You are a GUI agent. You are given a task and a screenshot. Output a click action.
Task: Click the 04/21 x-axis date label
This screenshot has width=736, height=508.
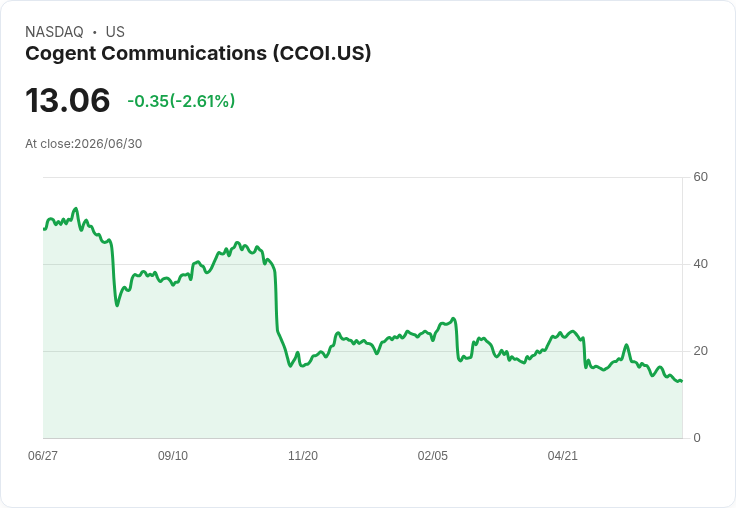tap(562, 455)
